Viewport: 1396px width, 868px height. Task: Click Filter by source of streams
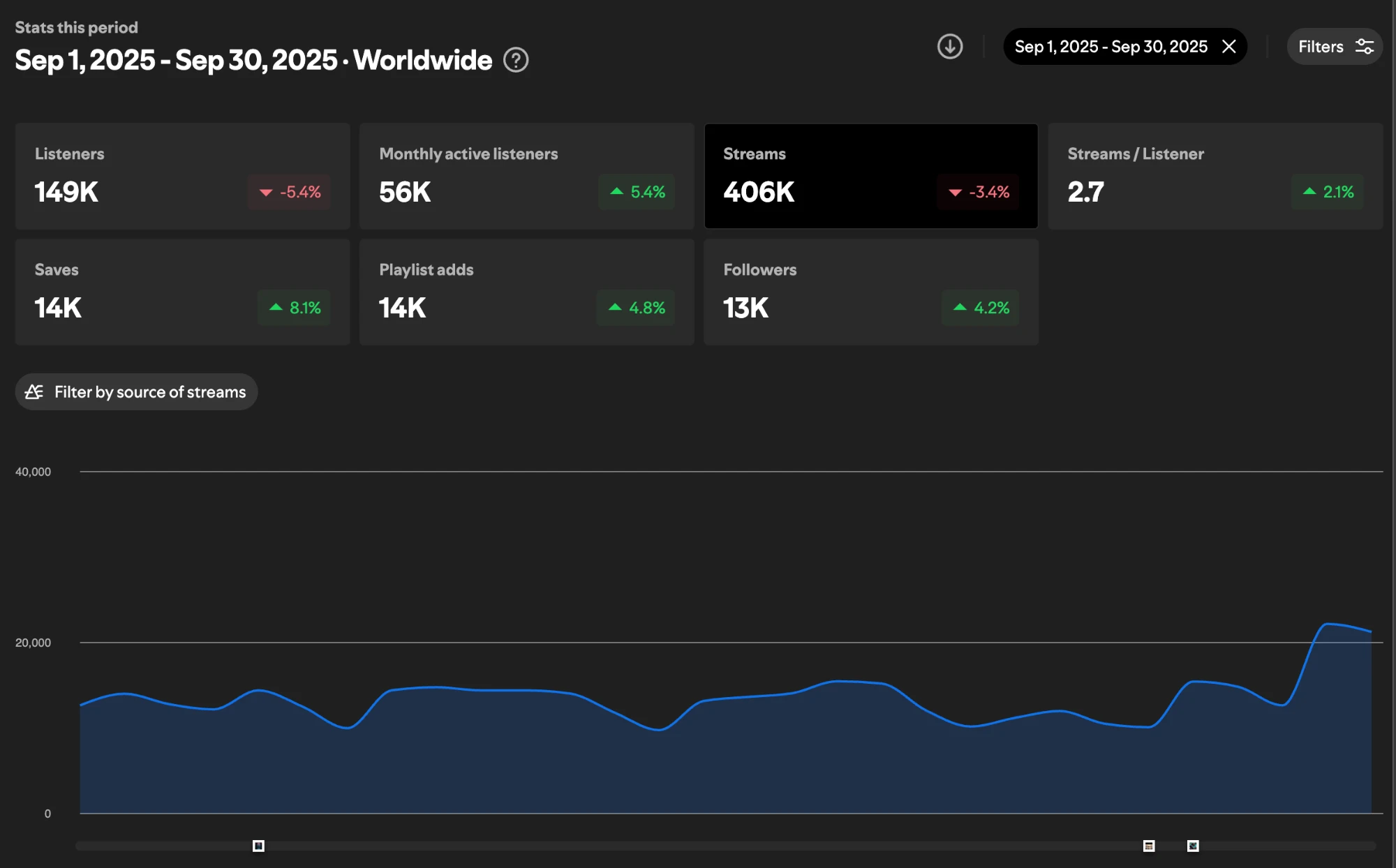click(x=137, y=391)
